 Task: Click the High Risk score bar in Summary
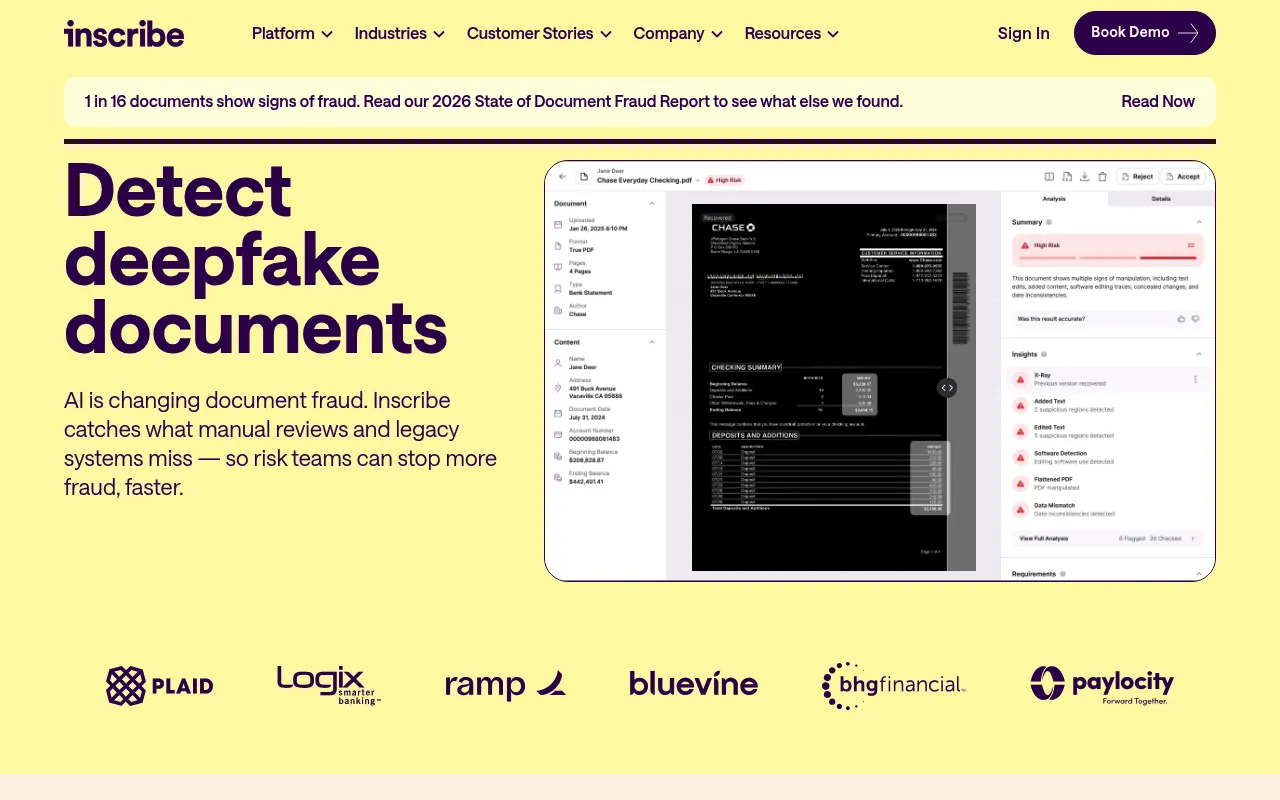click(x=1107, y=251)
